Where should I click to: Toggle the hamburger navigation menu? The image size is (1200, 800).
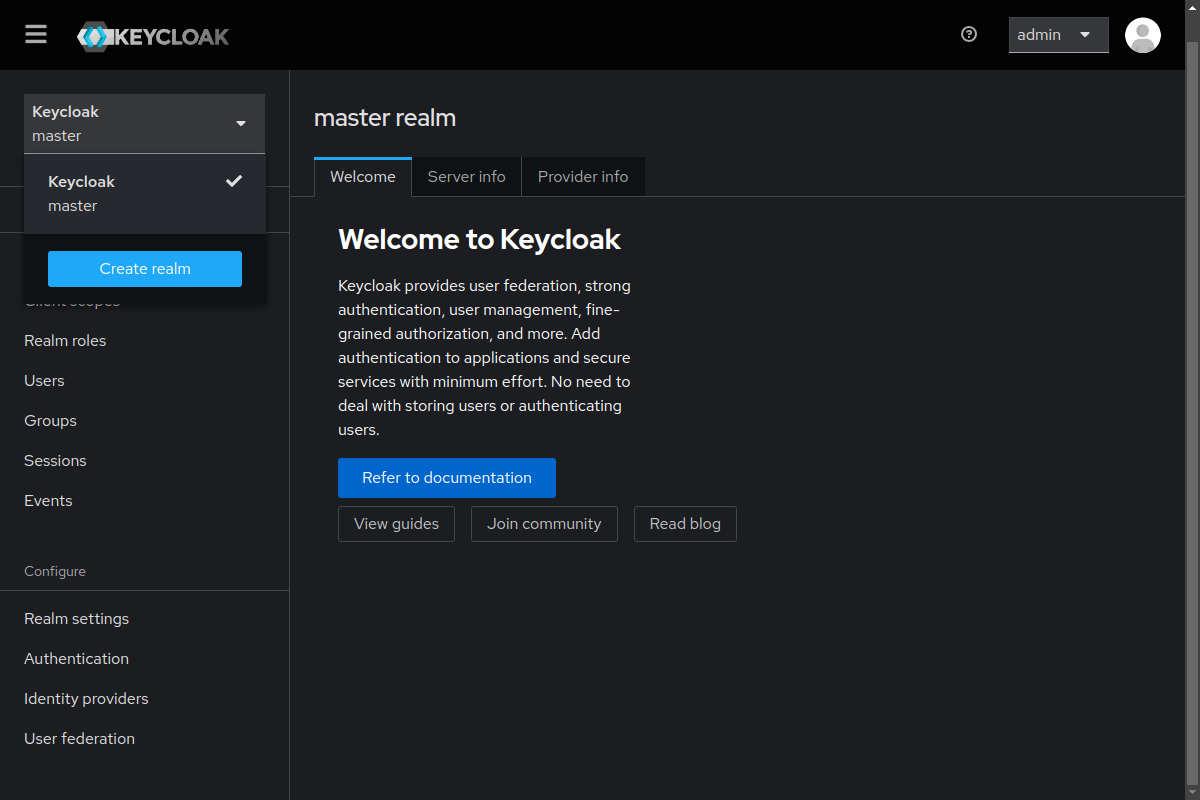pyautogui.click(x=36, y=35)
